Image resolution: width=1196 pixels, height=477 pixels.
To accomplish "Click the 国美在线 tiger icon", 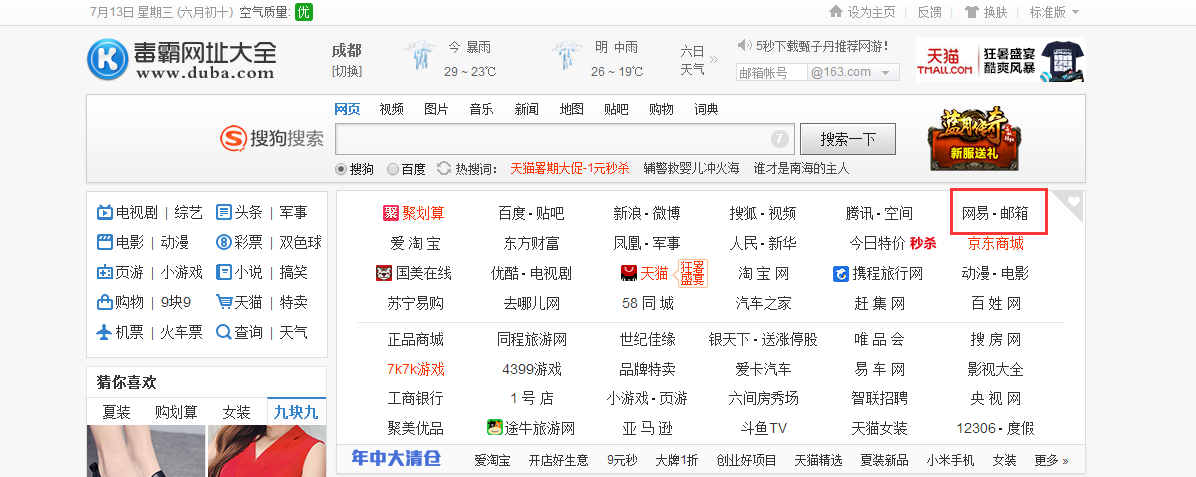I will (384, 273).
